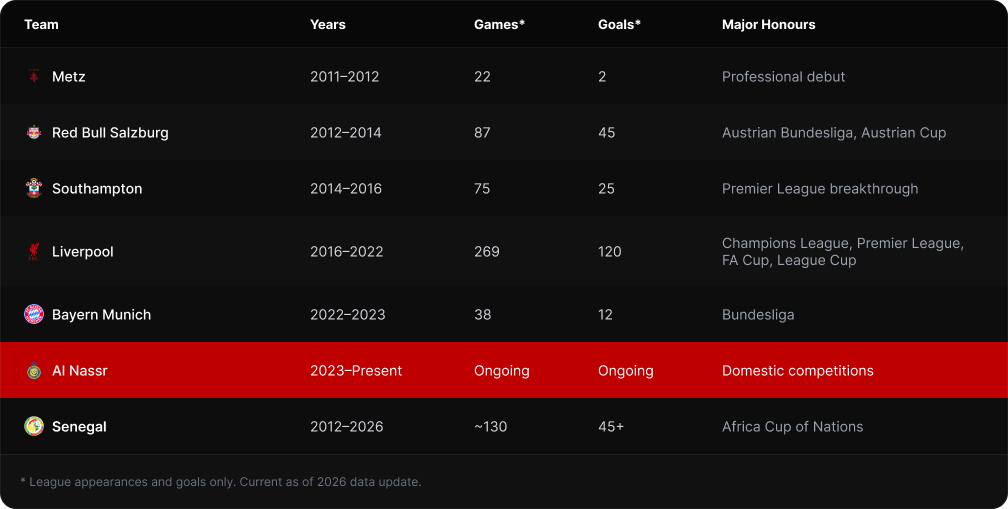Select the Senegal team name
Image resolution: width=1008 pixels, height=509 pixels.
coord(79,427)
